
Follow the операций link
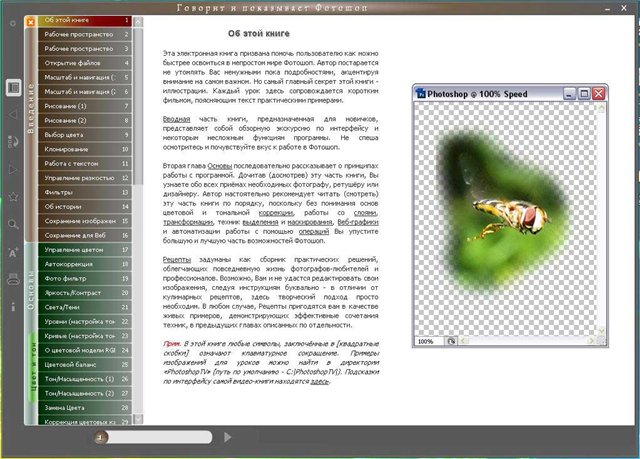[x=313, y=232]
